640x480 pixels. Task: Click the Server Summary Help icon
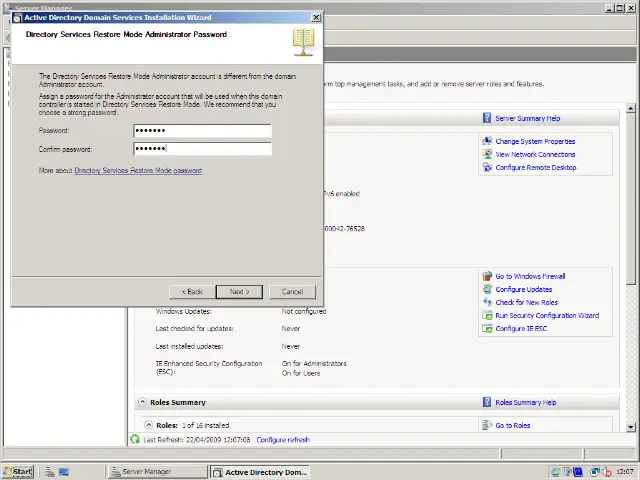pos(487,118)
